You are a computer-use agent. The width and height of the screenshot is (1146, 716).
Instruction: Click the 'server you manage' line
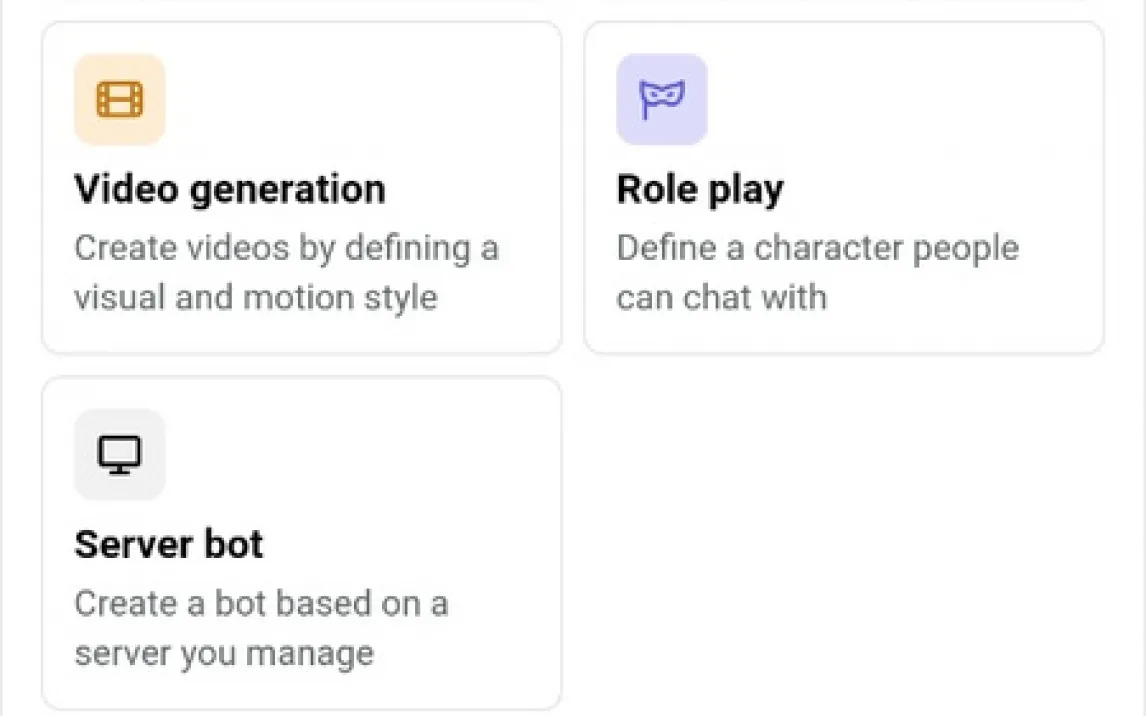224,654
